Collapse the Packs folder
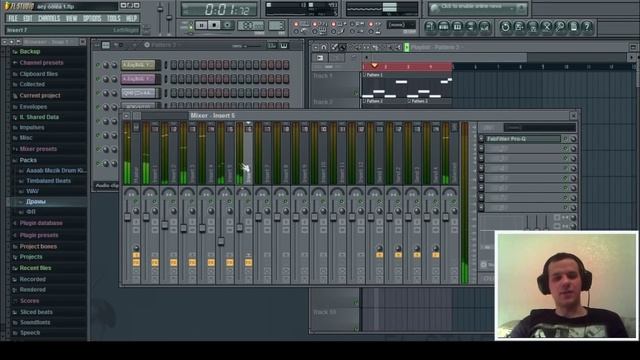 pos(28,160)
